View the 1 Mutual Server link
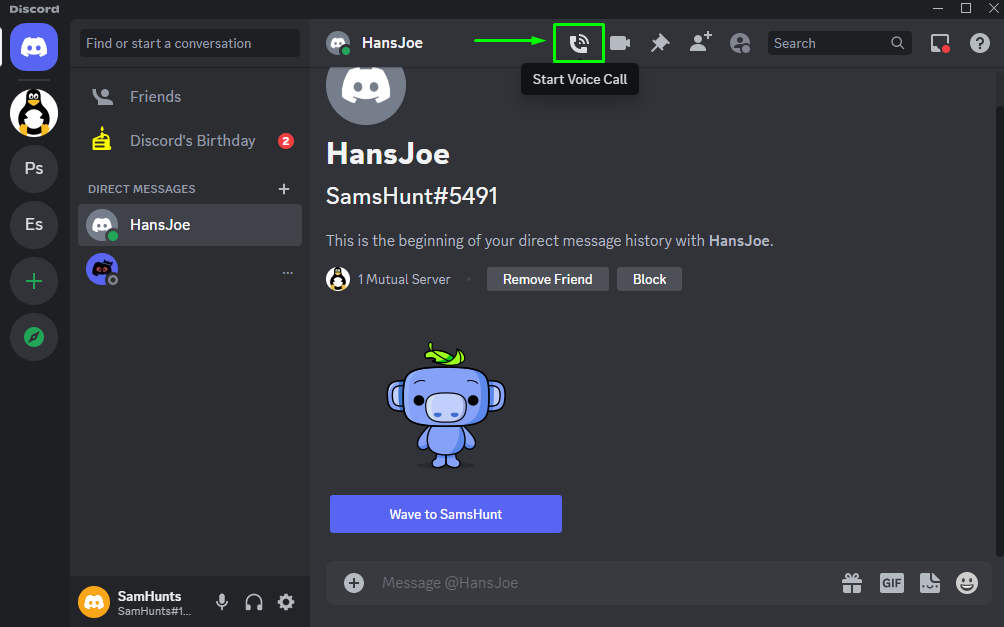Viewport: 1004px width, 627px height. pos(404,279)
